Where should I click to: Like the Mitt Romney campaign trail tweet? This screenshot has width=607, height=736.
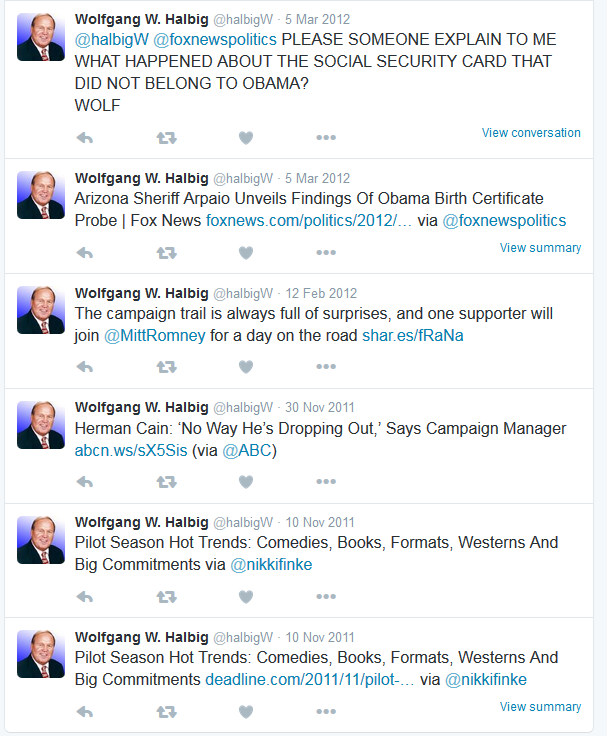[x=246, y=367]
